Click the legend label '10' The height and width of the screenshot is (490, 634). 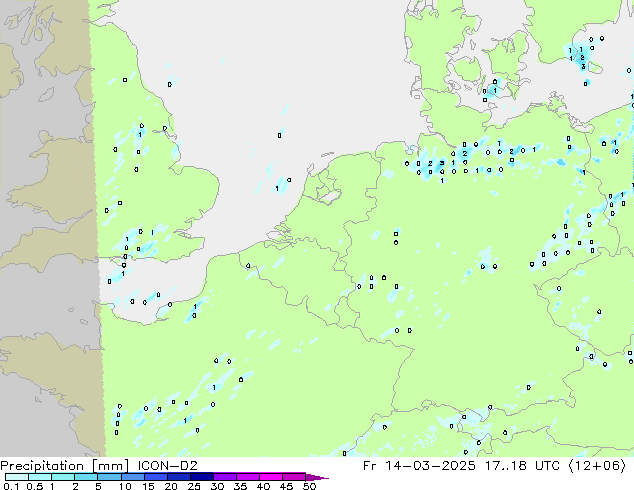(x=125, y=486)
